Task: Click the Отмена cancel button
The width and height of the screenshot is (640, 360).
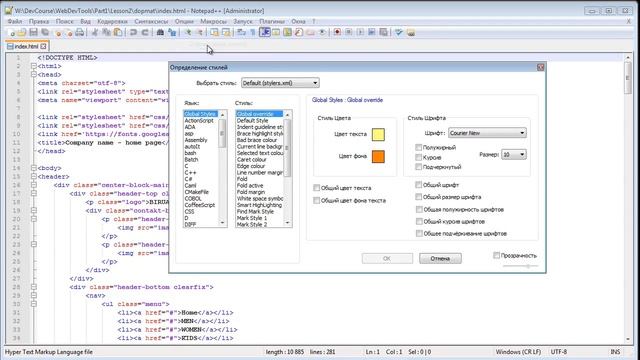Action: click(x=440, y=258)
